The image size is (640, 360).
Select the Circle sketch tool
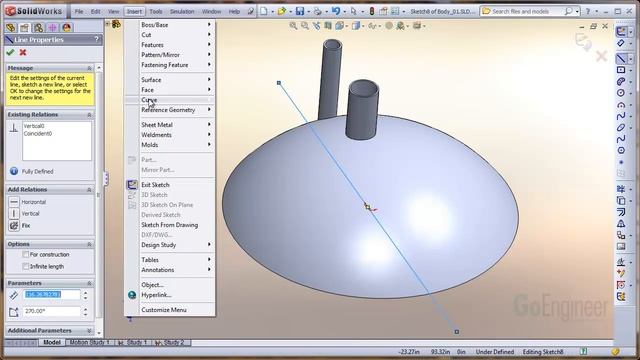tap(621, 93)
